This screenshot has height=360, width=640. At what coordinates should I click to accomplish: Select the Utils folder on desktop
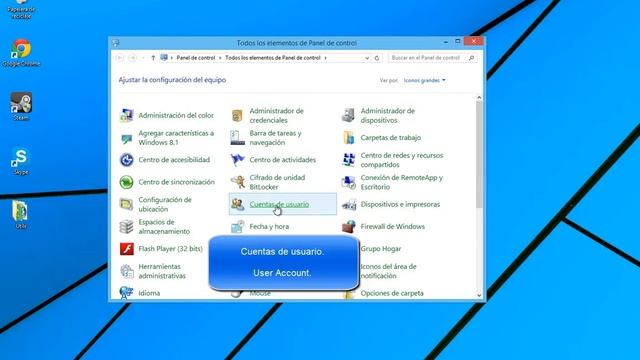tap(20, 214)
